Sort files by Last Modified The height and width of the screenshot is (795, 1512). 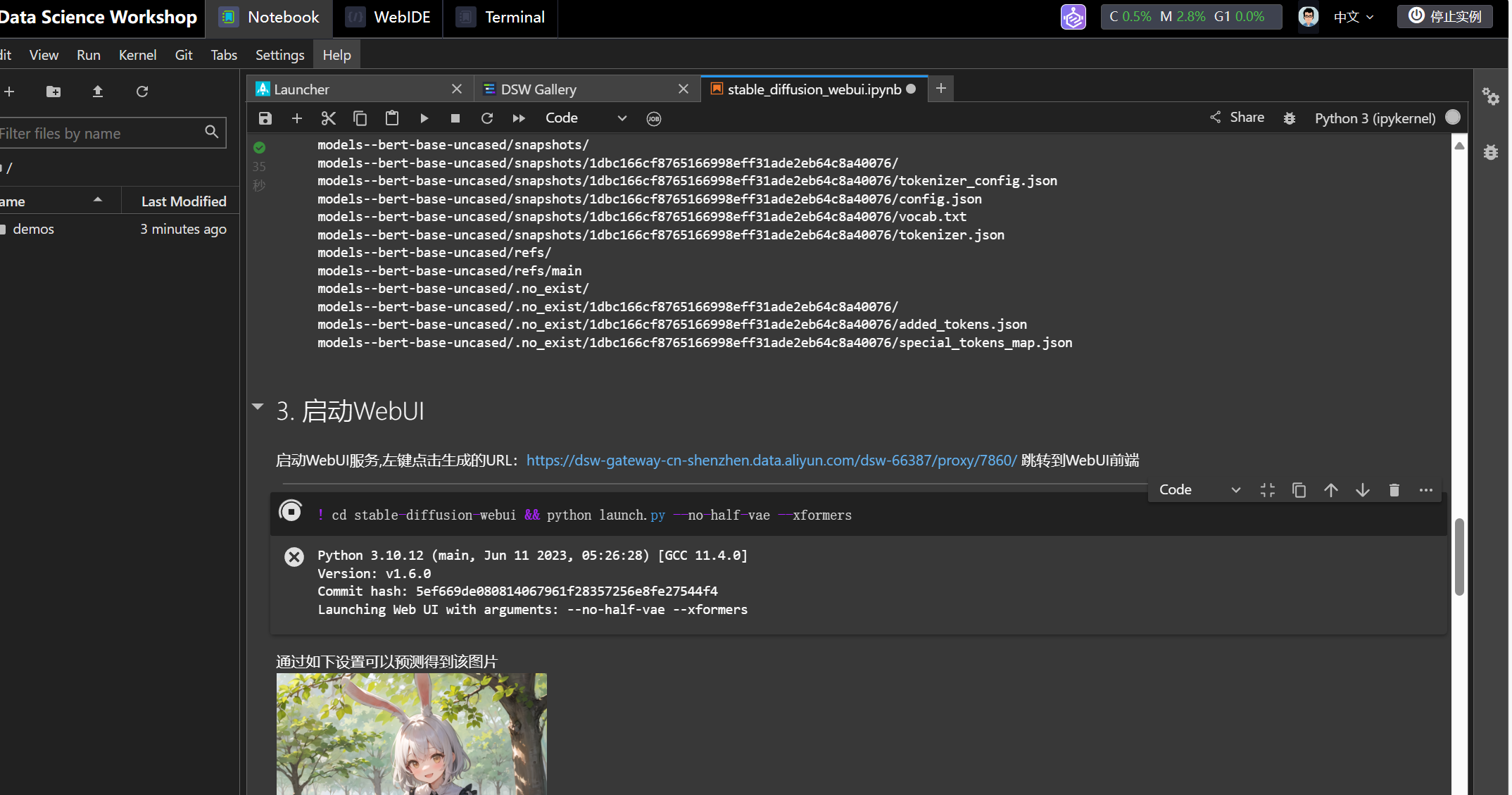[x=181, y=201]
